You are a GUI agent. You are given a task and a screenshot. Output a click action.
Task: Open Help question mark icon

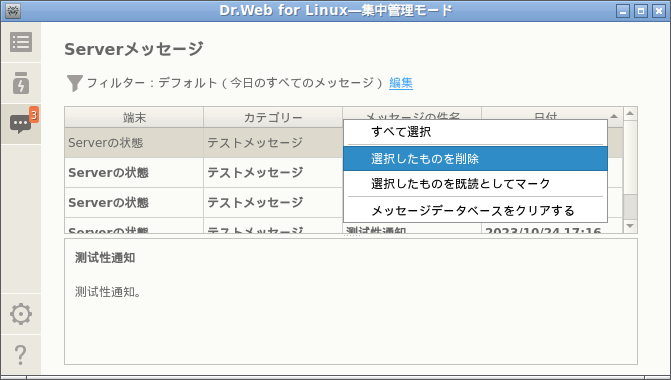21,355
